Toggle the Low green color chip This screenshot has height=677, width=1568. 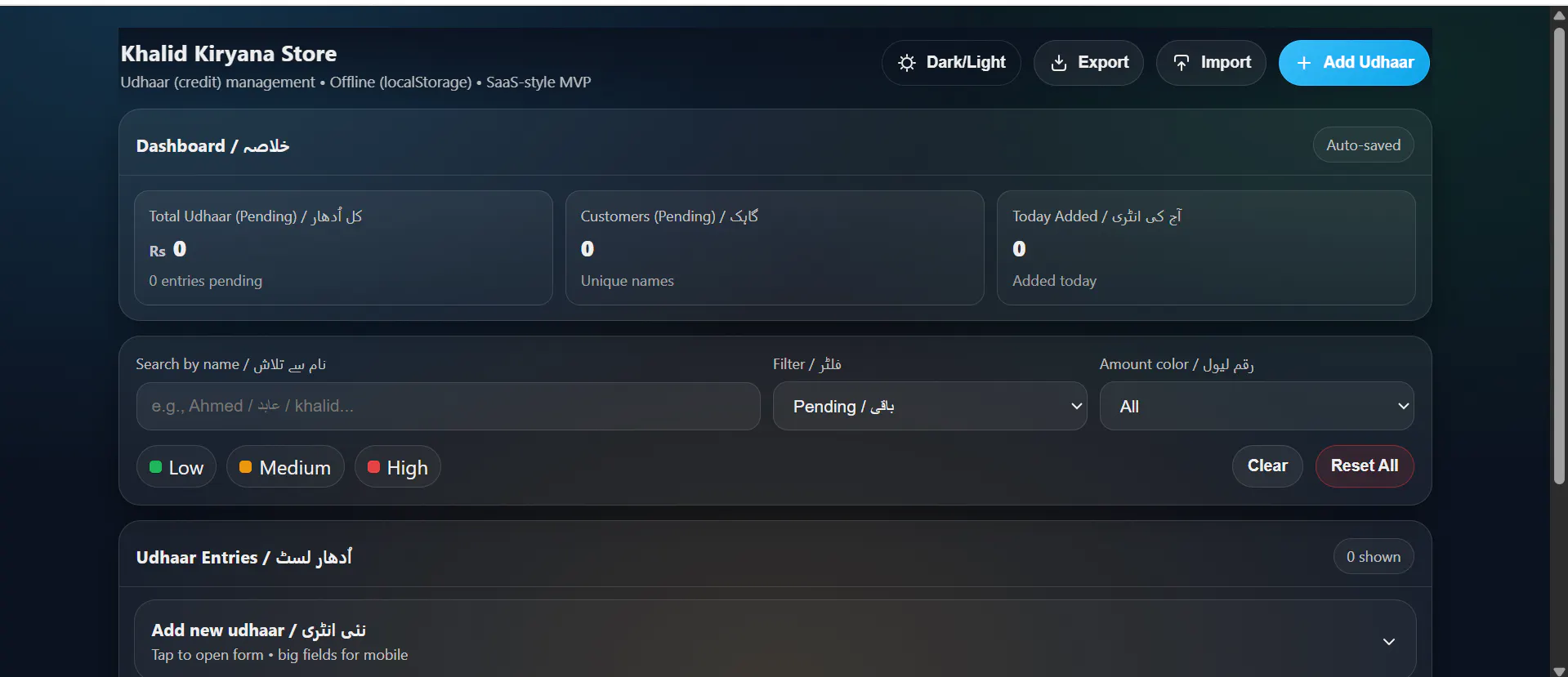coord(176,467)
